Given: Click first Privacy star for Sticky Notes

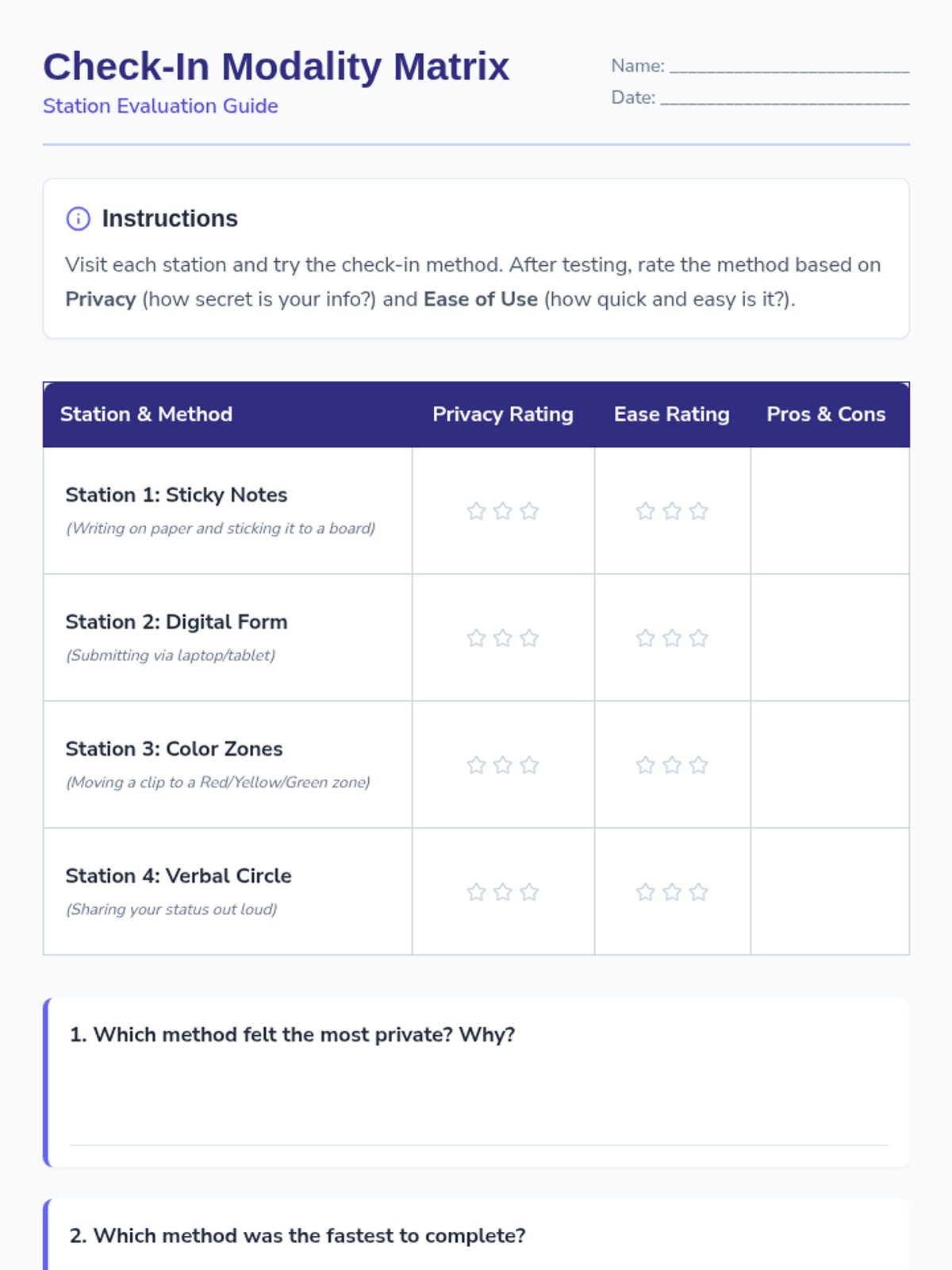Looking at the screenshot, I should tap(476, 511).
